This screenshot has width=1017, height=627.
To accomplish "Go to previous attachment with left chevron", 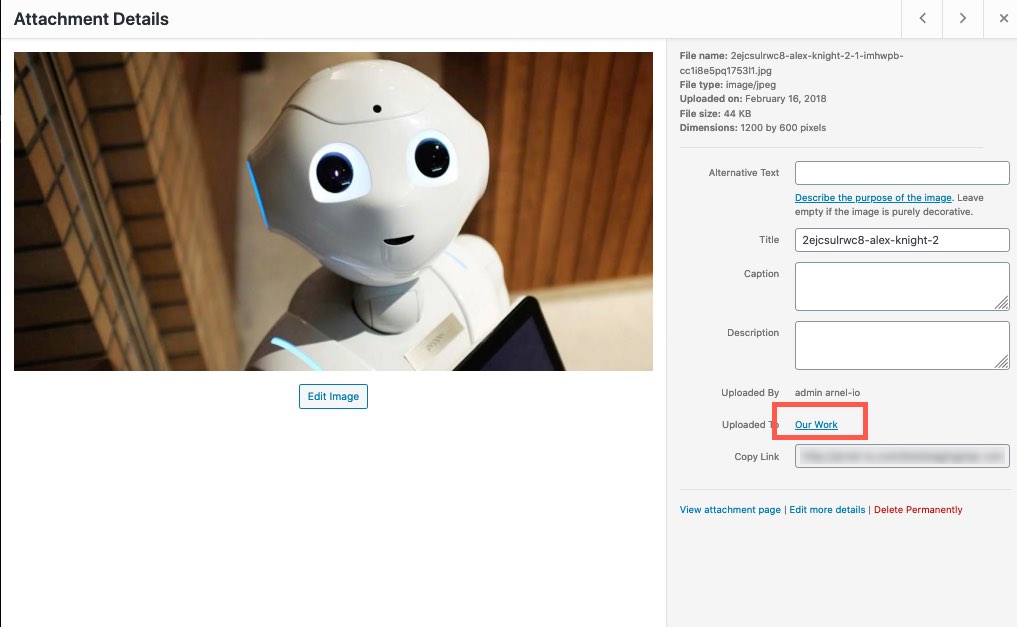I will pyautogui.click(x=922, y=19).
